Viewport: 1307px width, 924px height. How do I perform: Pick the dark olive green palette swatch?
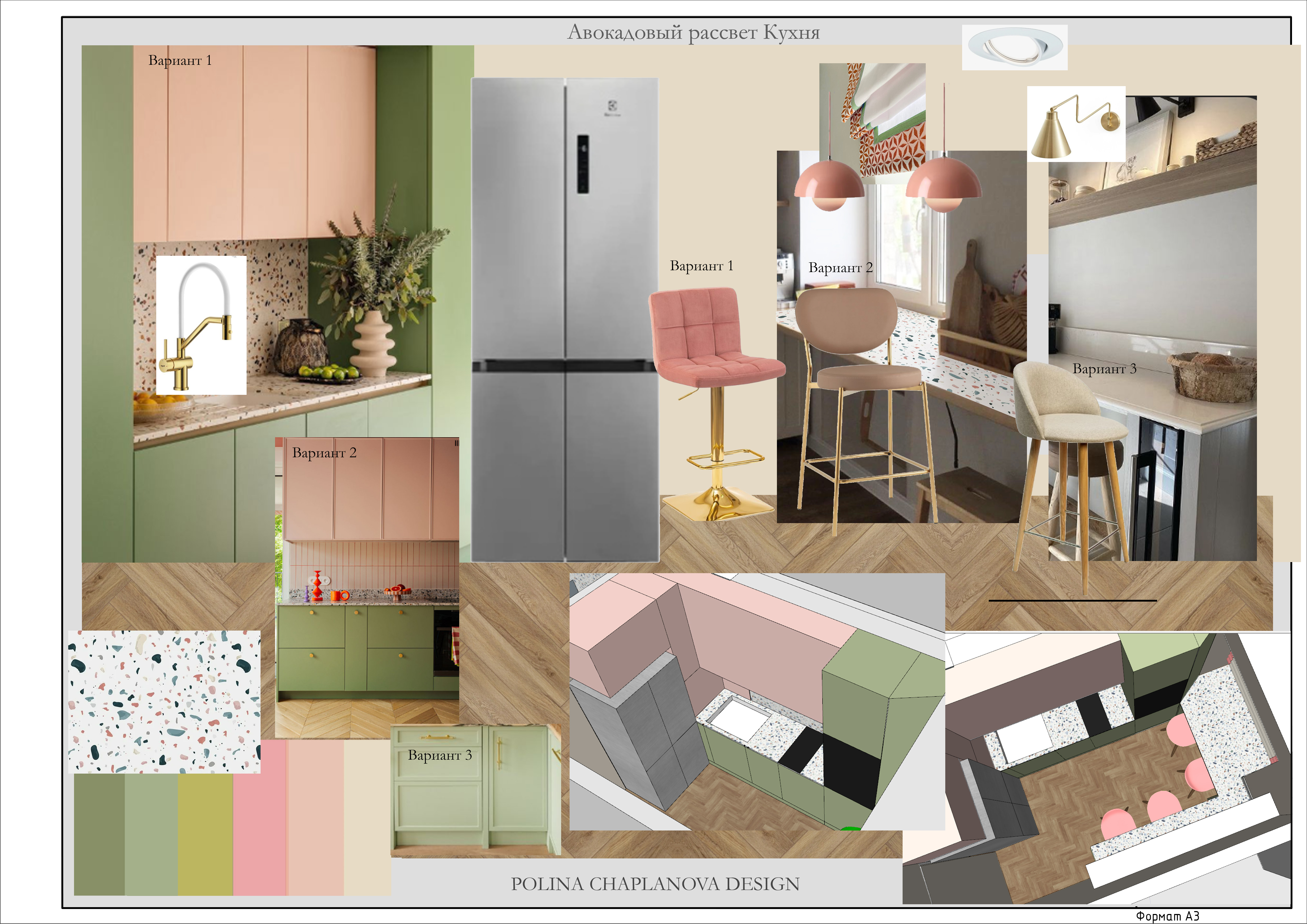point(100,834)
